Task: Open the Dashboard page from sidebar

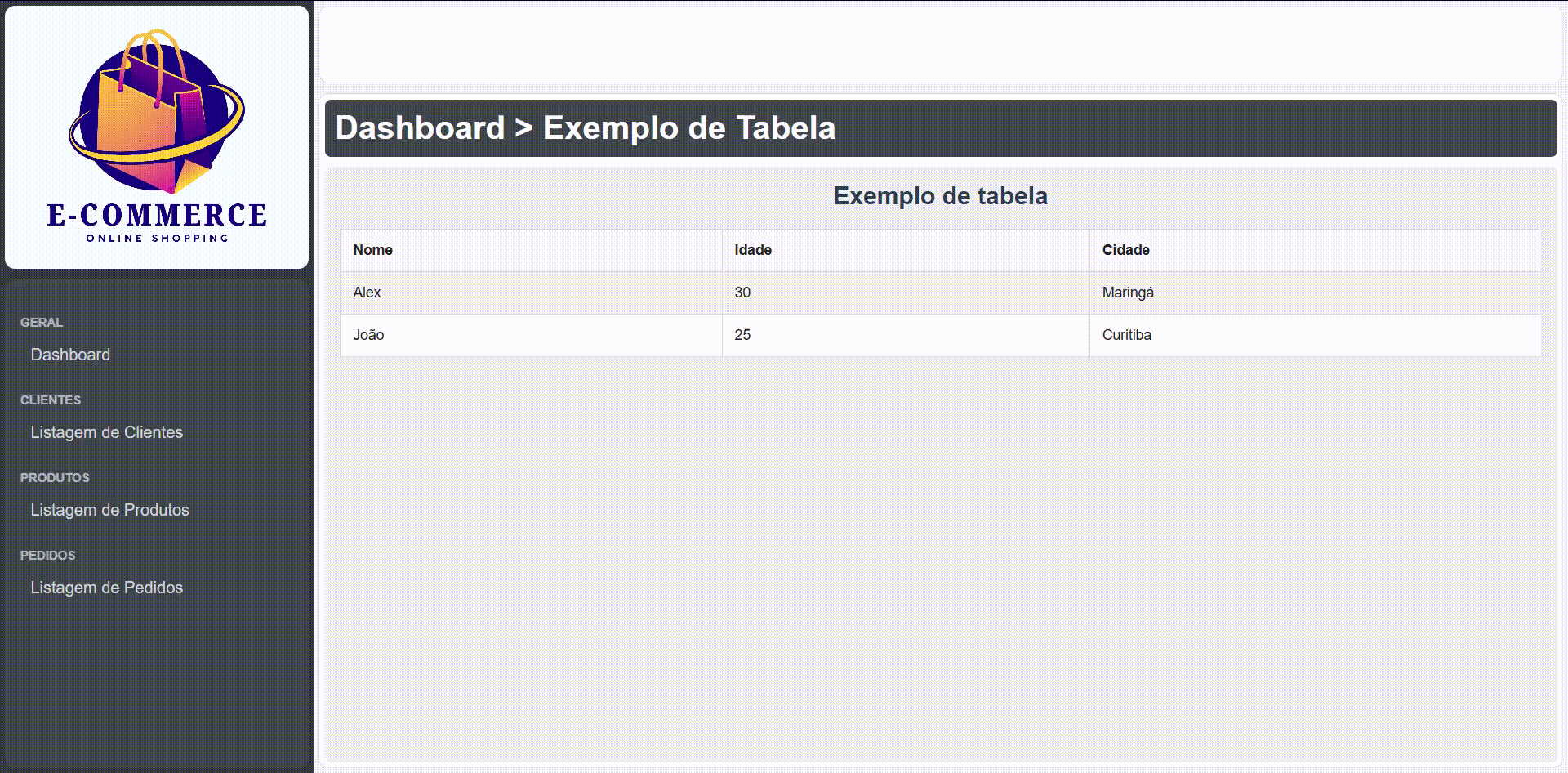Action: click(x=70, y=355)
